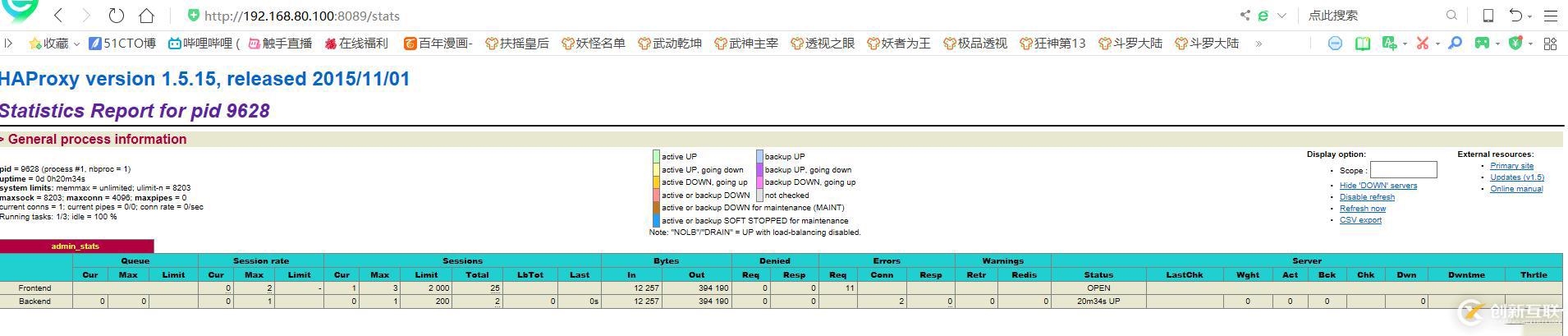
Task: Expand the game controller dropdown arrow
Action: (1497, 44)
